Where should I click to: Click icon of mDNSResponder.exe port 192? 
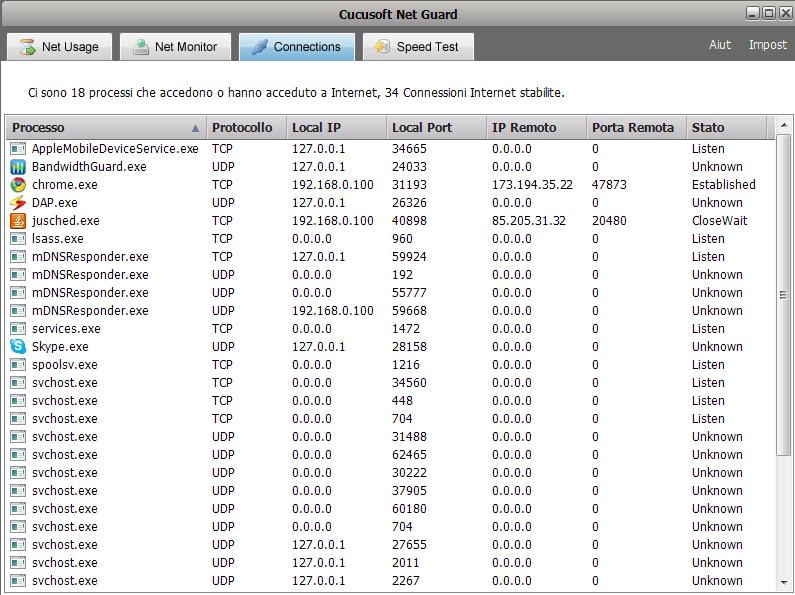(x=18, y=275)
